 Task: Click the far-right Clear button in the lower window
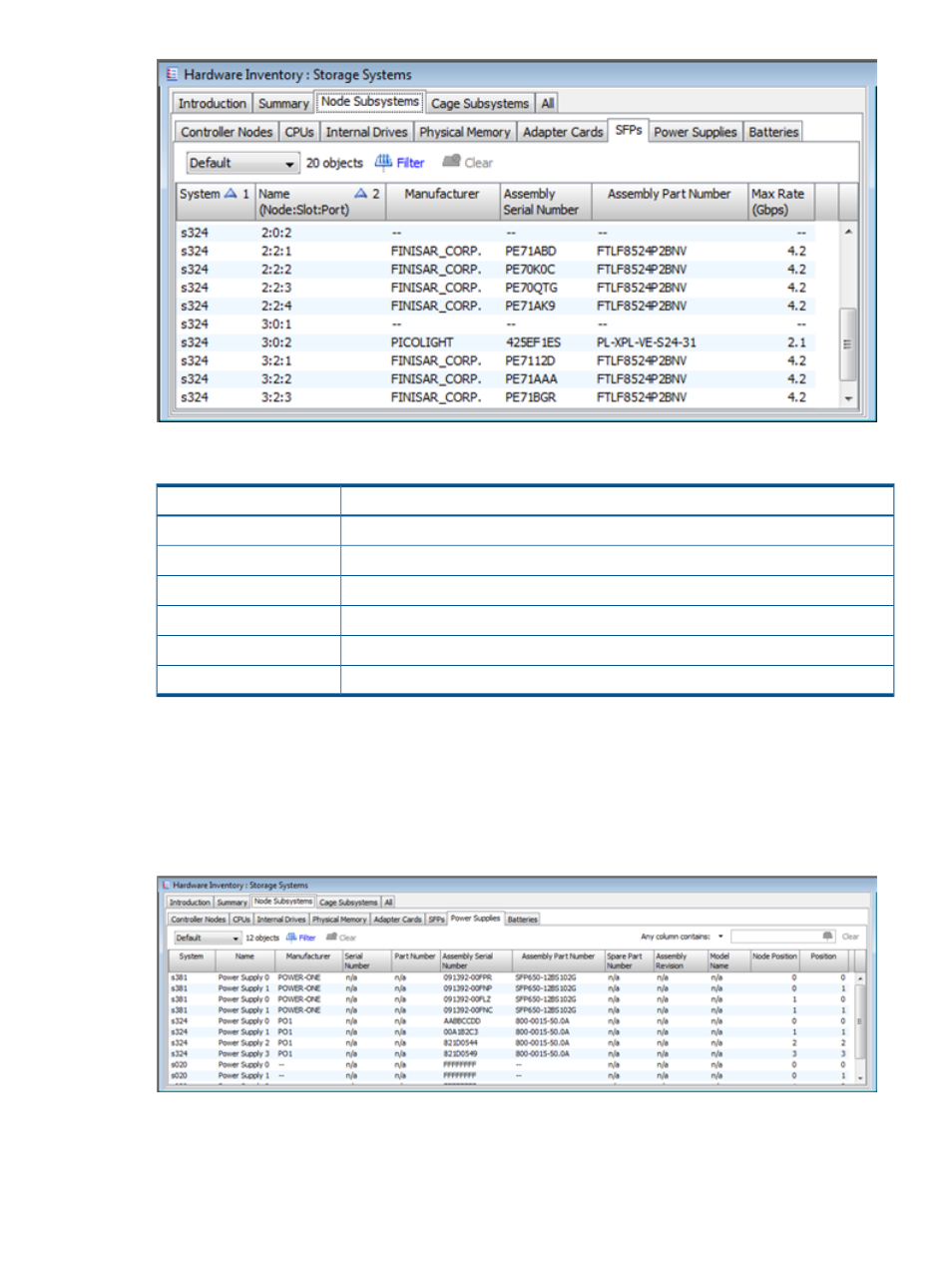pos(850,937)
